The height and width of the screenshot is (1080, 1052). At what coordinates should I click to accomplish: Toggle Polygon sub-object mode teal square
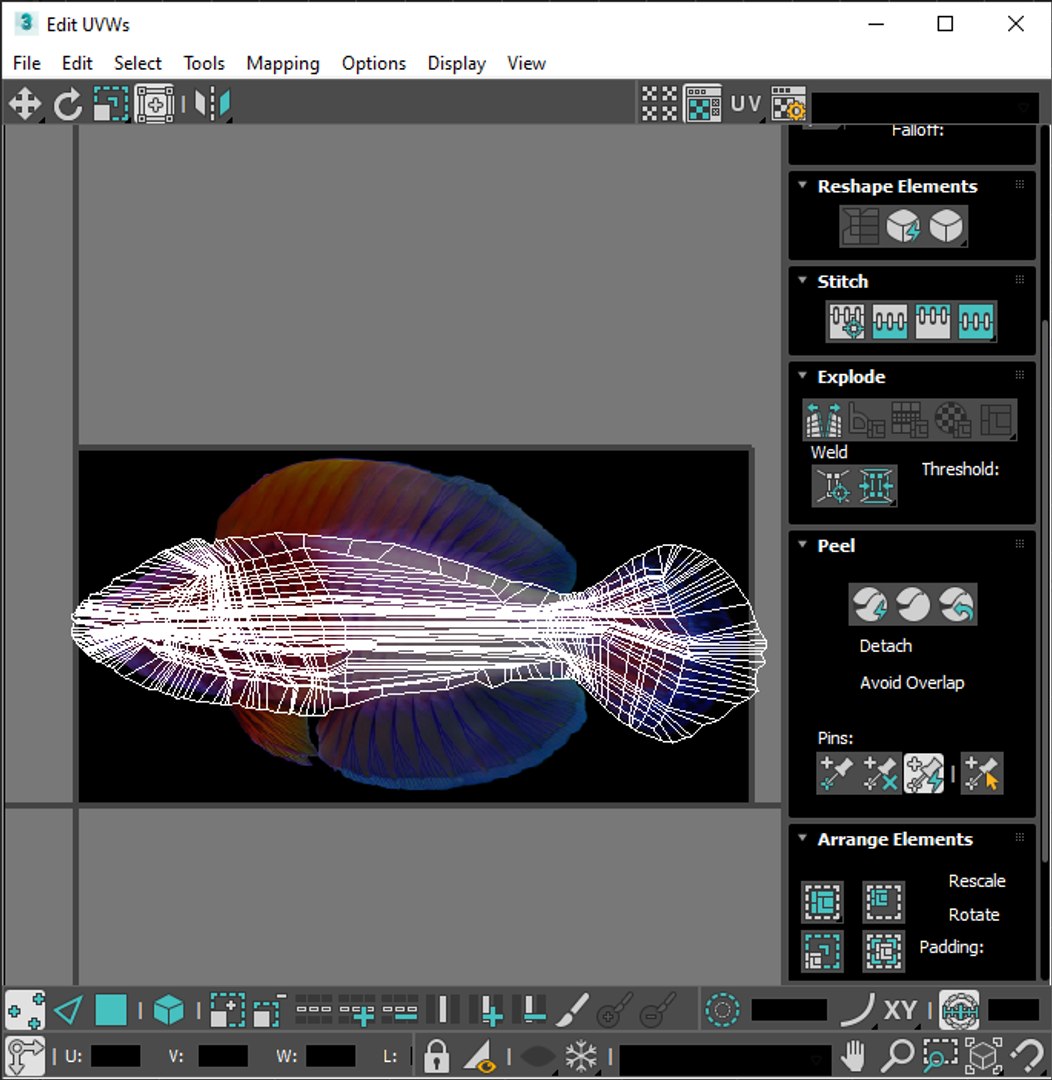(111, 1010)
